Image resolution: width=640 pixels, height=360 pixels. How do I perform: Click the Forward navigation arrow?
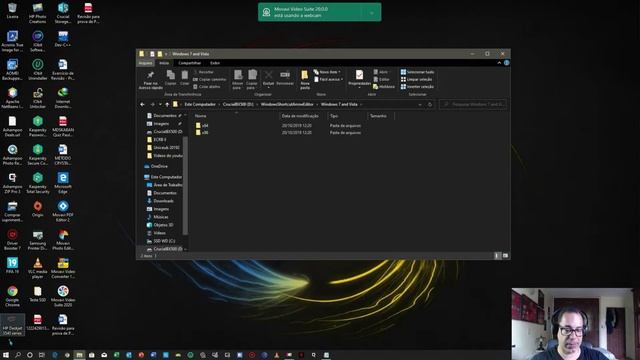pyautogui.click(x=152, y=104)
